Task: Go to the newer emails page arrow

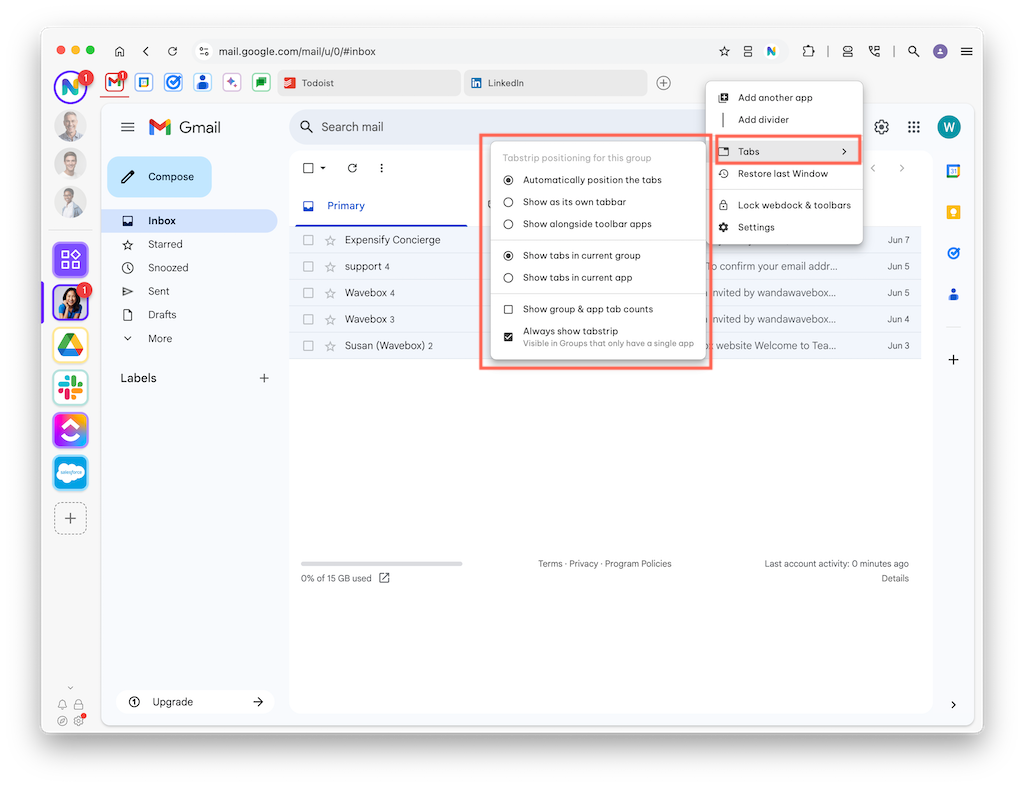Action: tap(873, 168)
